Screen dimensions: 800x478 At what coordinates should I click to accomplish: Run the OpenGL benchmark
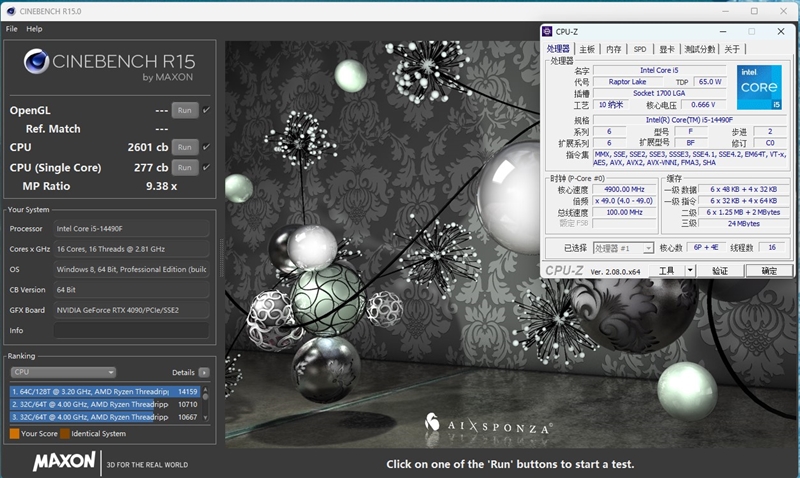[x=185, y=110]
